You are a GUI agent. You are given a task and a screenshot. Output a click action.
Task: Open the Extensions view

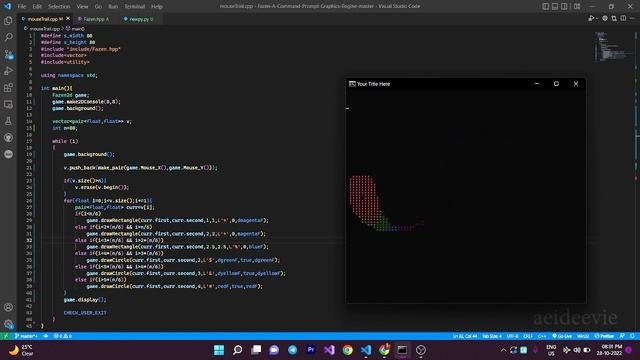tap(8, 88)
